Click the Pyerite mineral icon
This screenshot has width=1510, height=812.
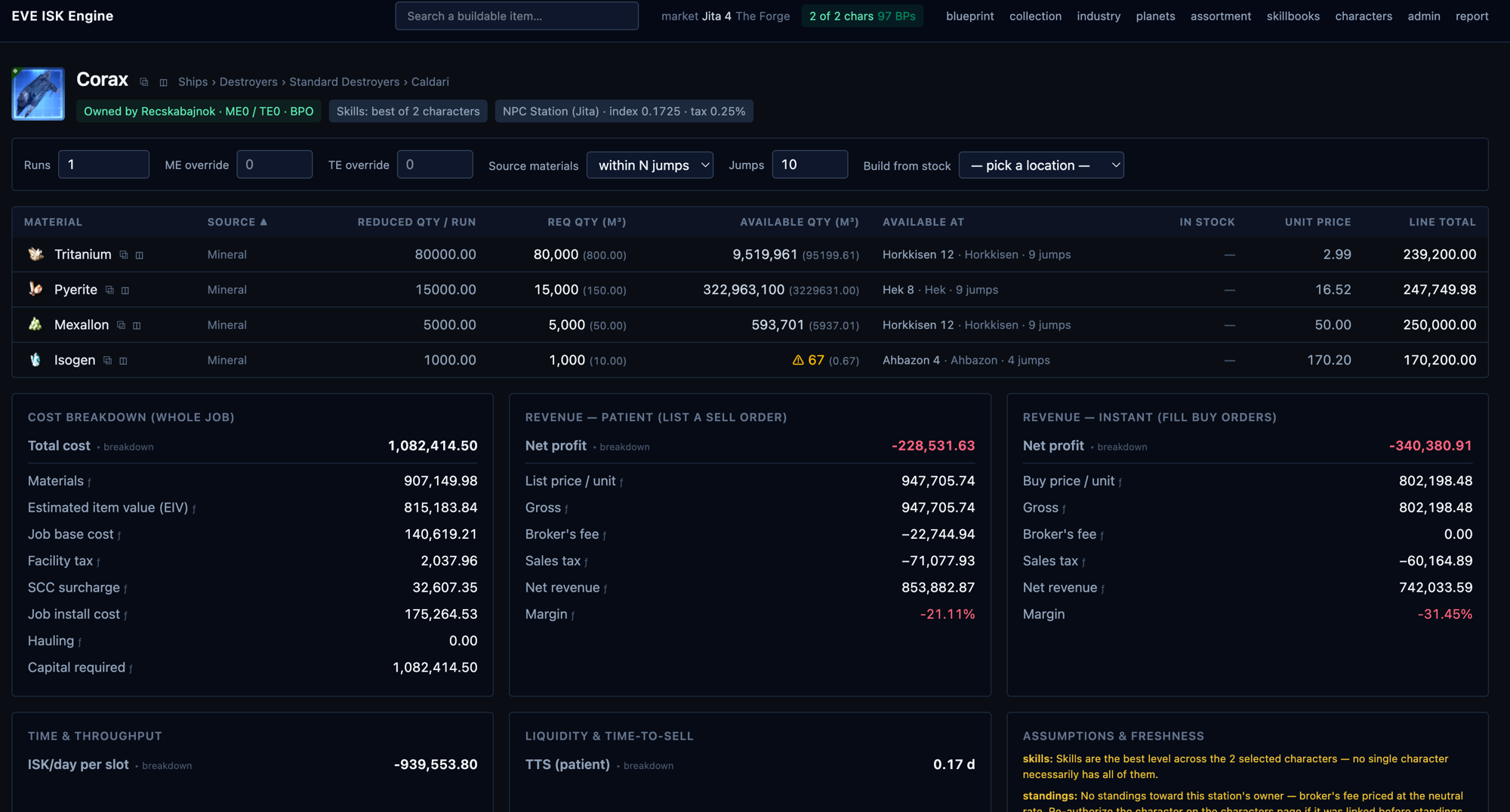click(35, 289)
